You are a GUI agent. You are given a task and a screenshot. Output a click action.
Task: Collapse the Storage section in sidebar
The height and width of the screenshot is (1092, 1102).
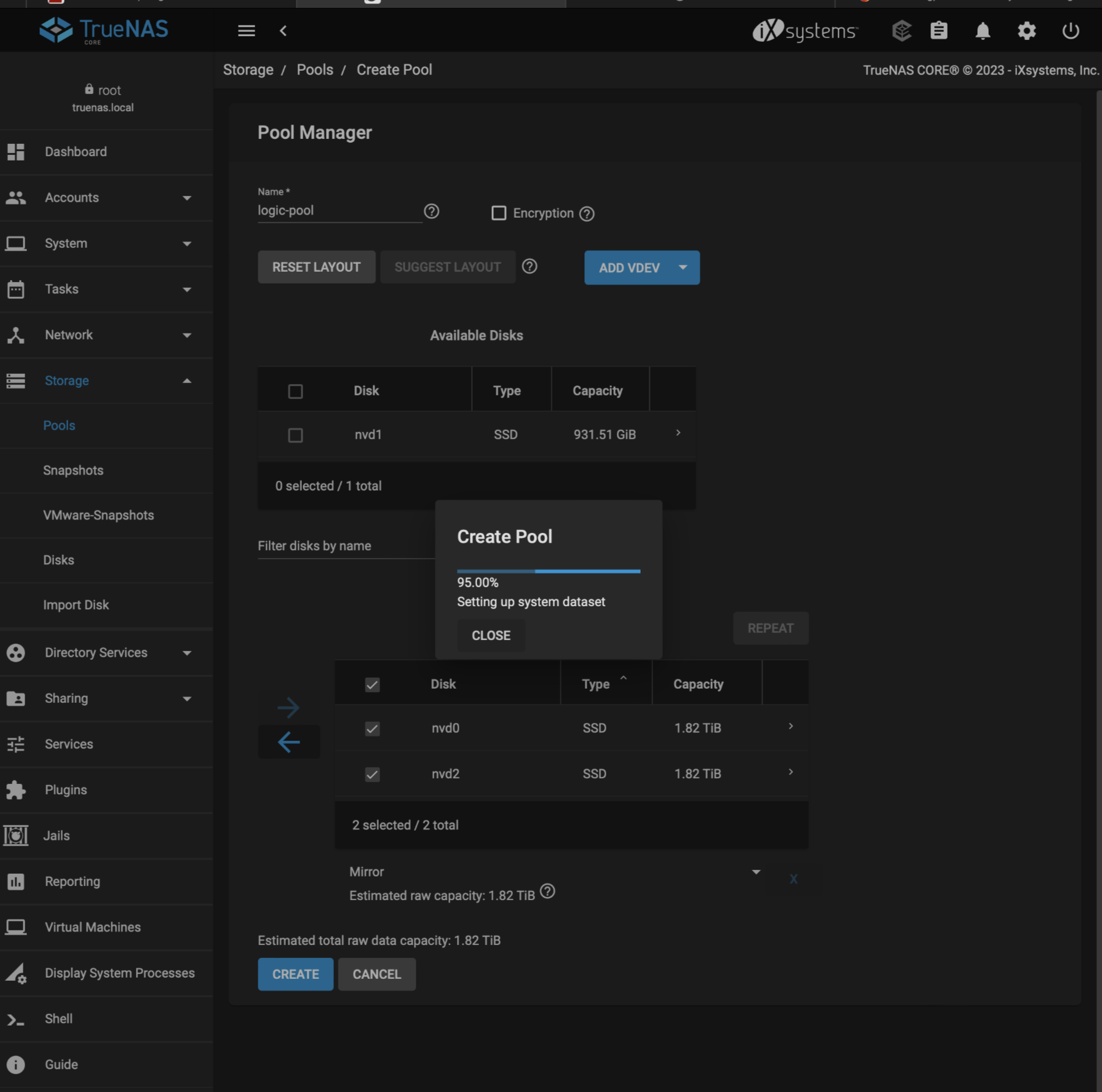click(188, 381)
